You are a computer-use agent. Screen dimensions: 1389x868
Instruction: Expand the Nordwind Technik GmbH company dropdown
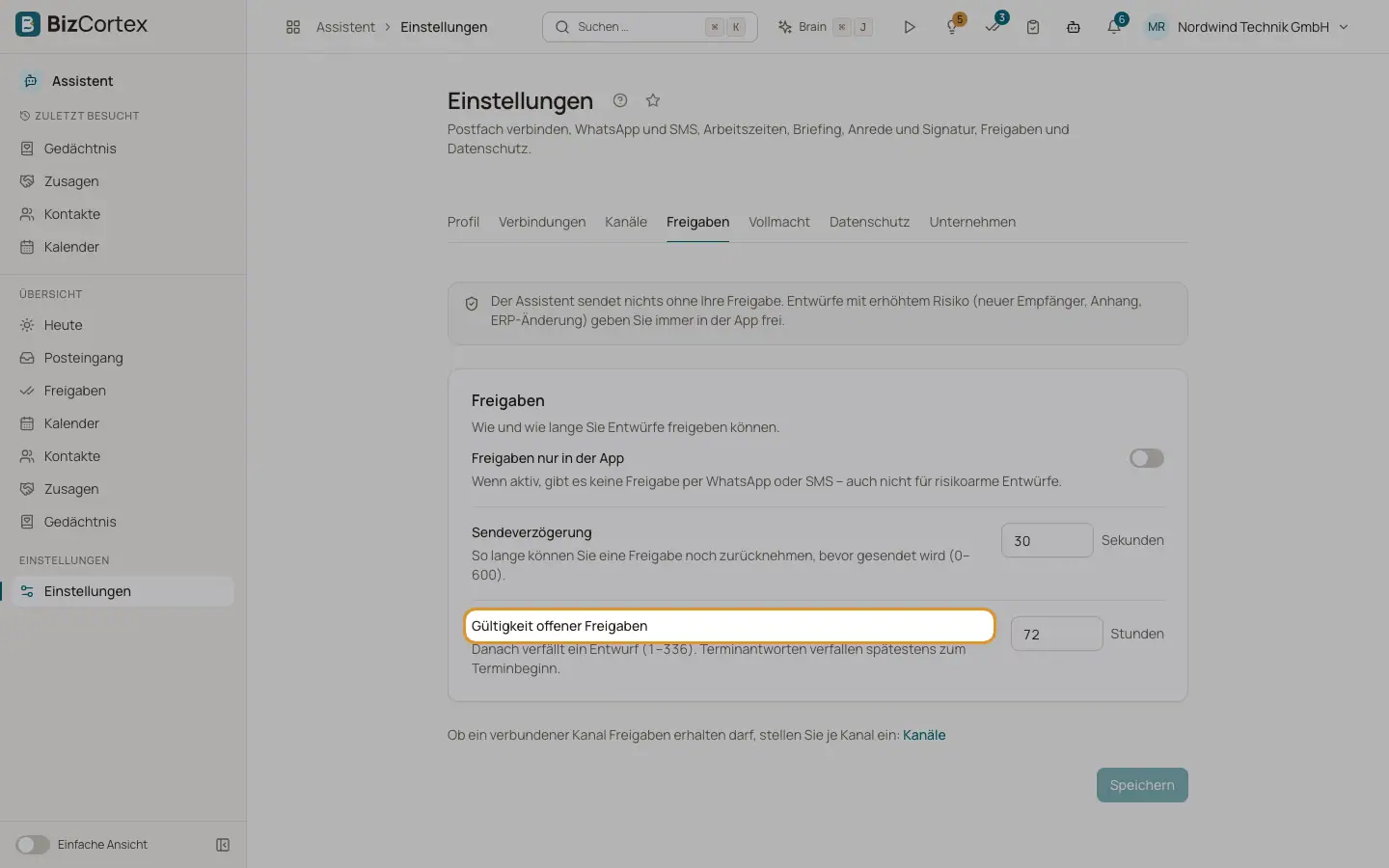pos(1263,27)
